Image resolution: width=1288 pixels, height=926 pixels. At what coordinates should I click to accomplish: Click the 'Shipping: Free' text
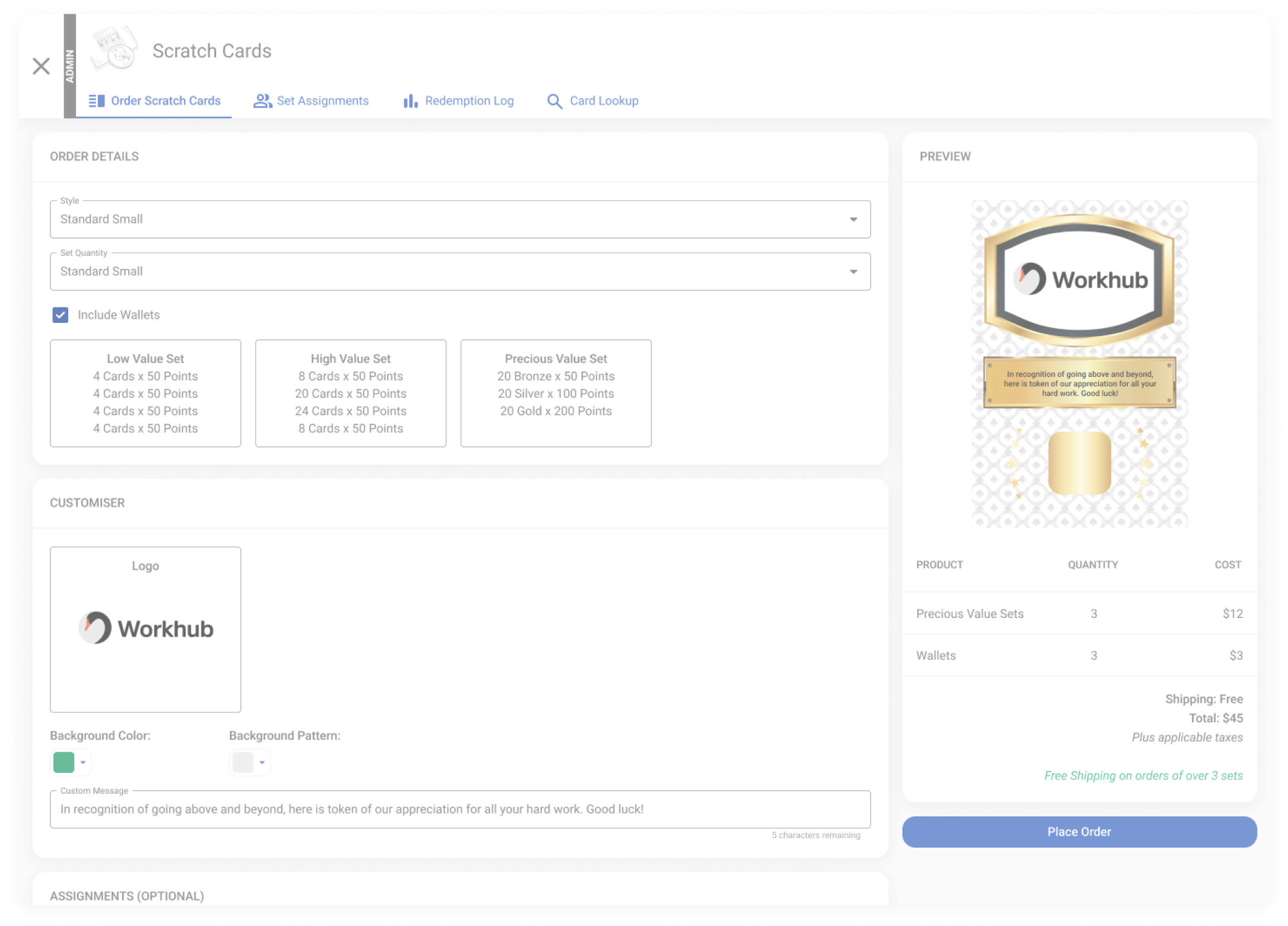point(1204,699)
